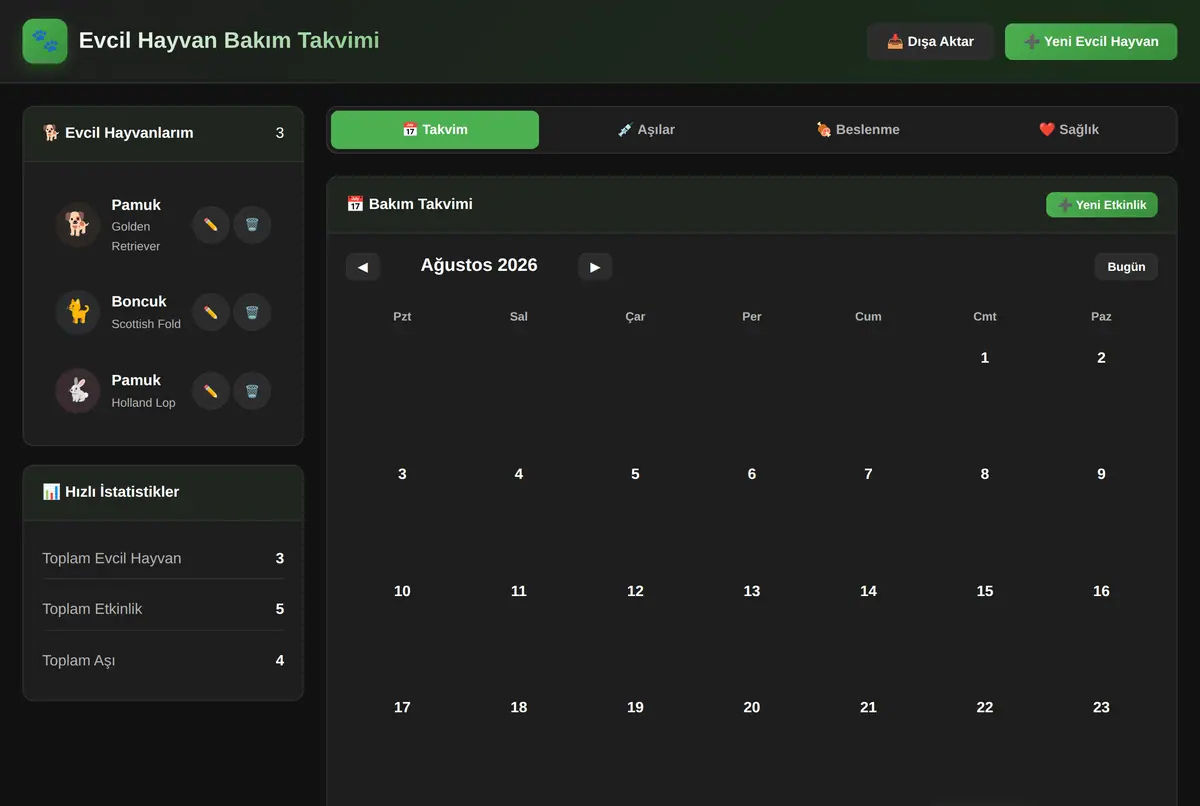Switch to the Takvim tab
Viewport: 1200px width, 806px height.
(x=435, y=130)
